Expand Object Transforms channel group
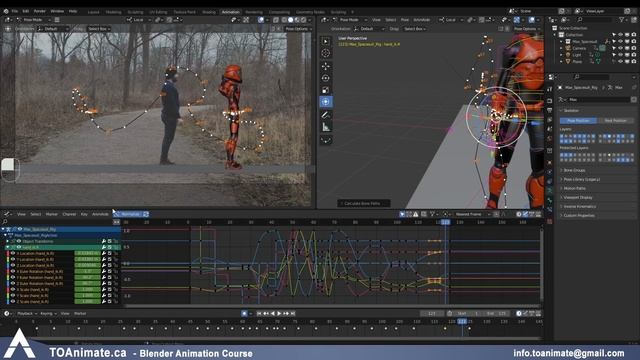Screen dimensions: 640x360 [x=8, y=241]
